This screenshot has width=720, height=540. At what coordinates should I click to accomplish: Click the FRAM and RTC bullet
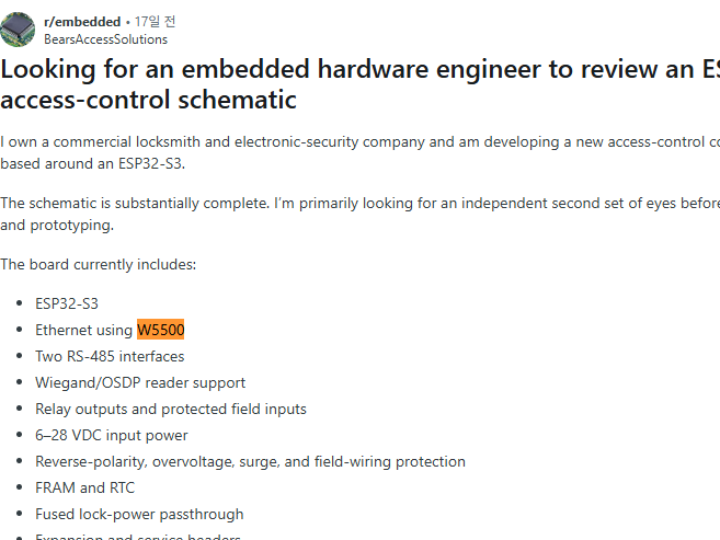[x=85, y=488]
